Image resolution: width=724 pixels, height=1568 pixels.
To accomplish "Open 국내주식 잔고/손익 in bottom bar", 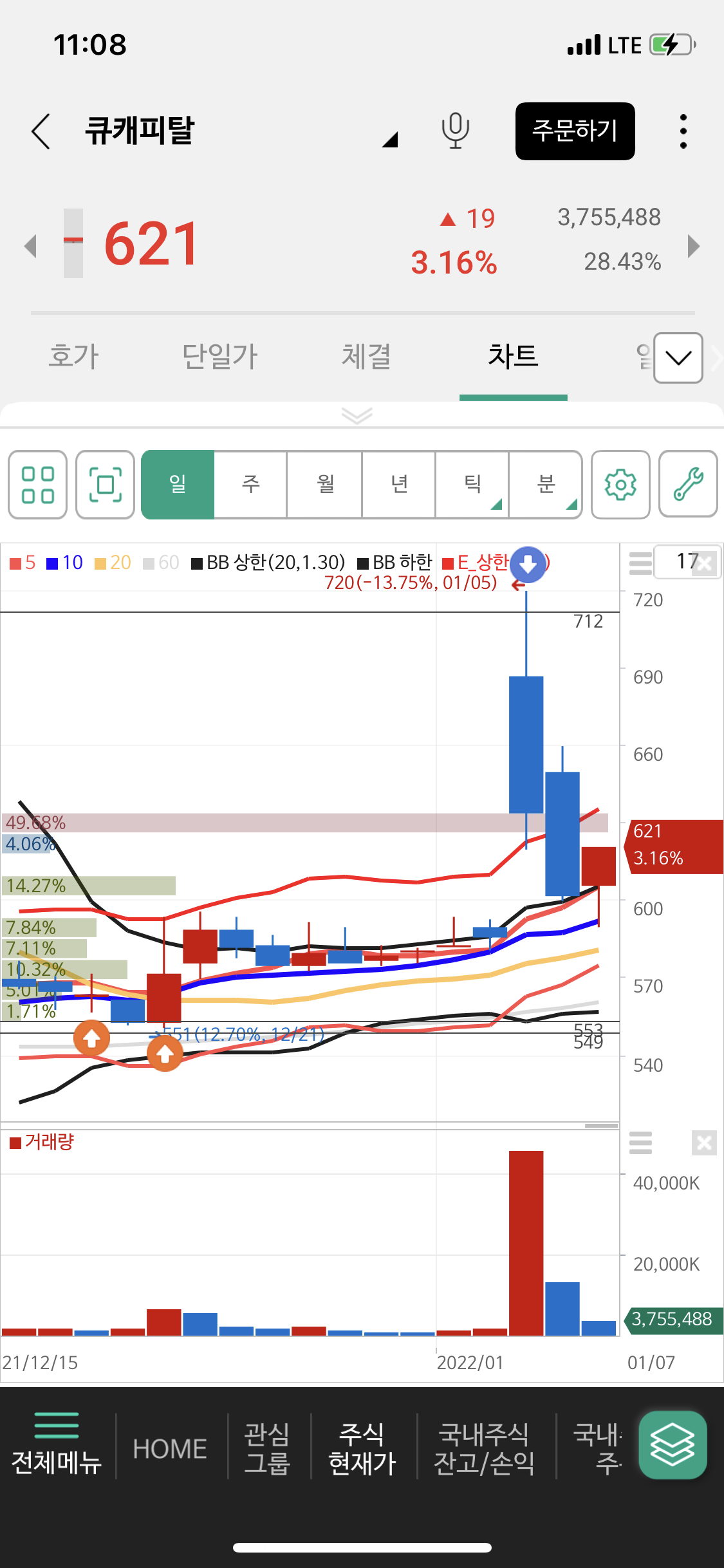I will point(484,1448).
